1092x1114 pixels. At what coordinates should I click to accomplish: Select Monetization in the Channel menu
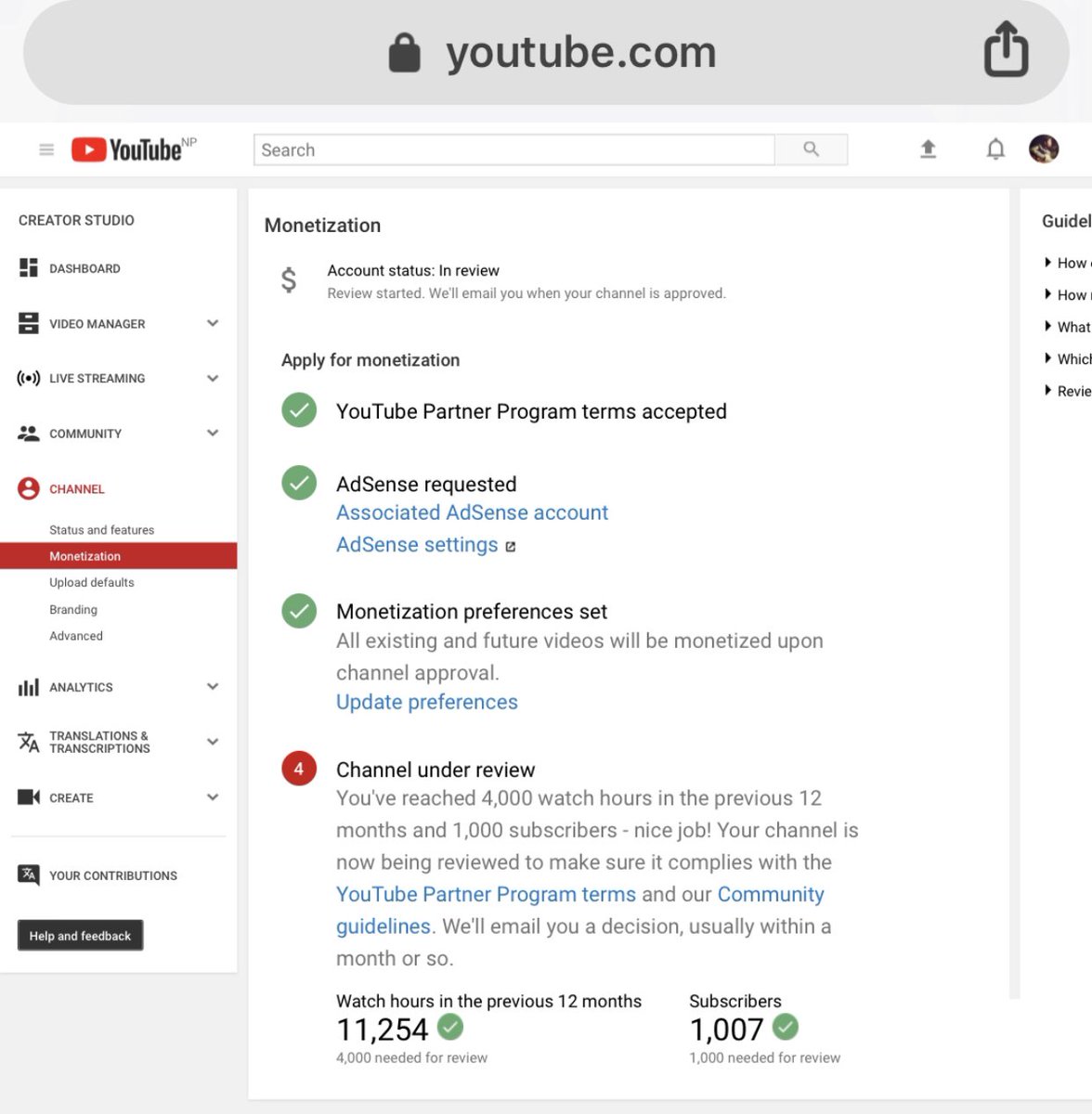pyautogui.click(x=119, y=556)
